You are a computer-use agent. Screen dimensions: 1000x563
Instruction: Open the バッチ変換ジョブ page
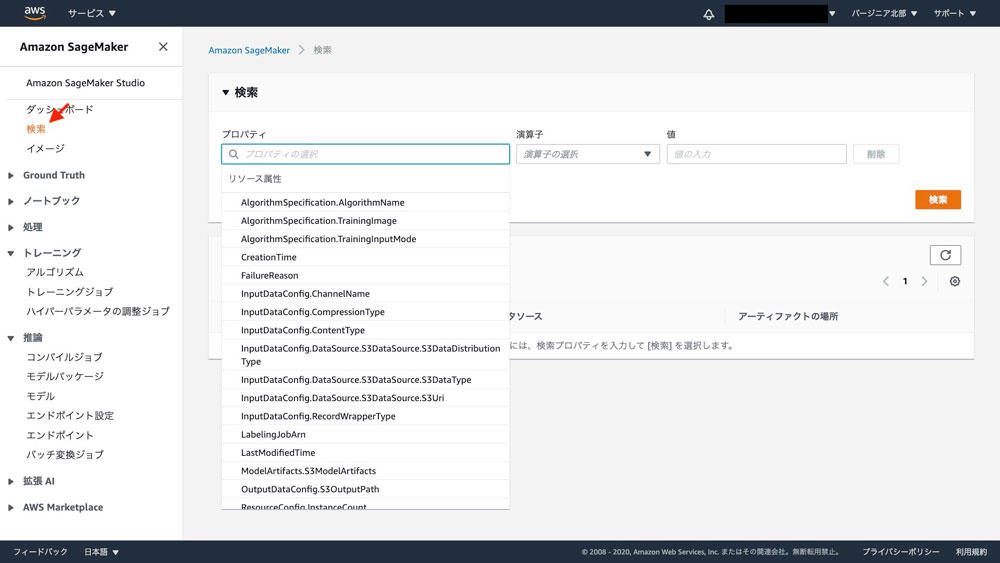point(64,455)
